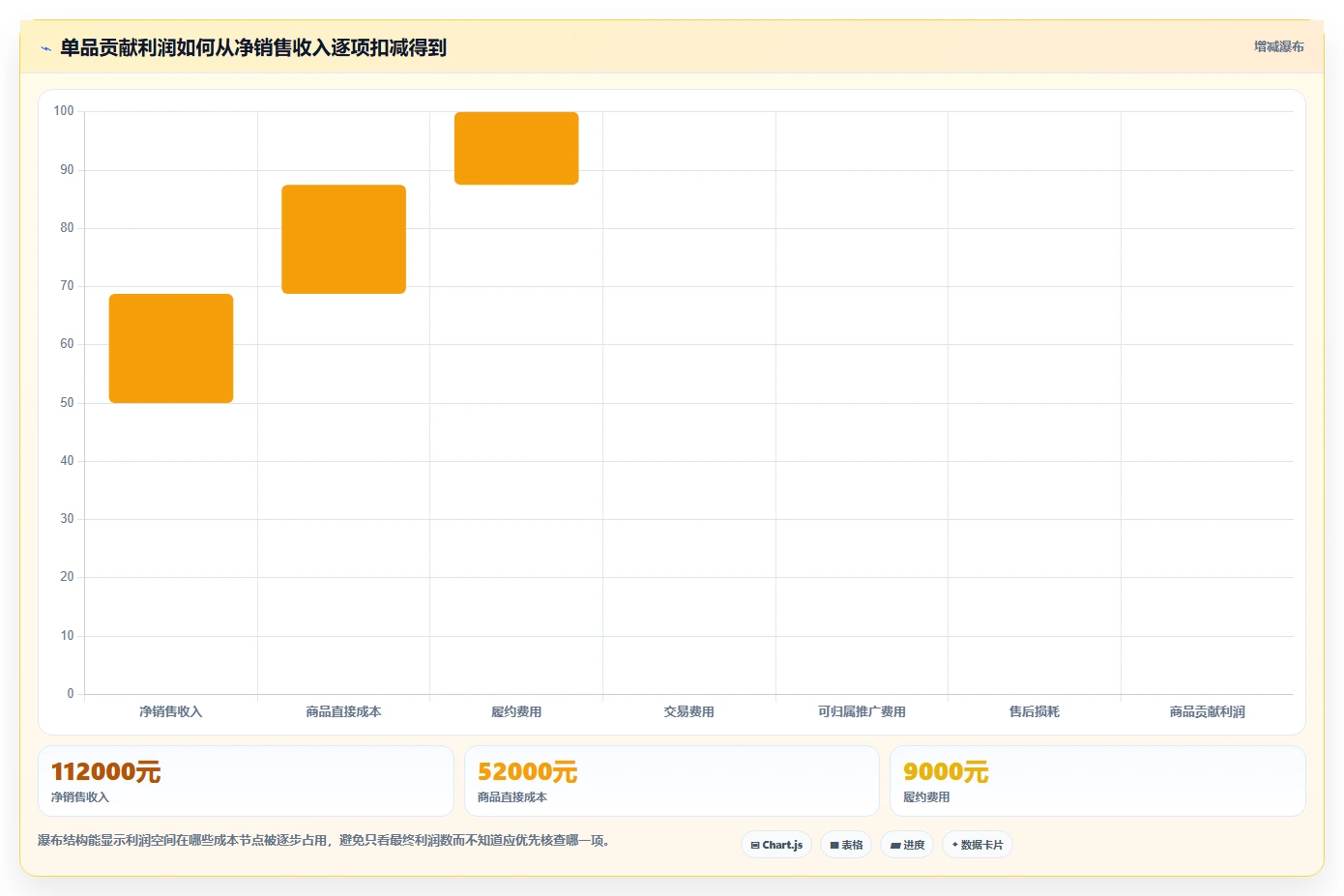The image size is (1344, 896).
Task: Click the footnote text starting with 瀑布结构能显示
Action: pos(324,840)
